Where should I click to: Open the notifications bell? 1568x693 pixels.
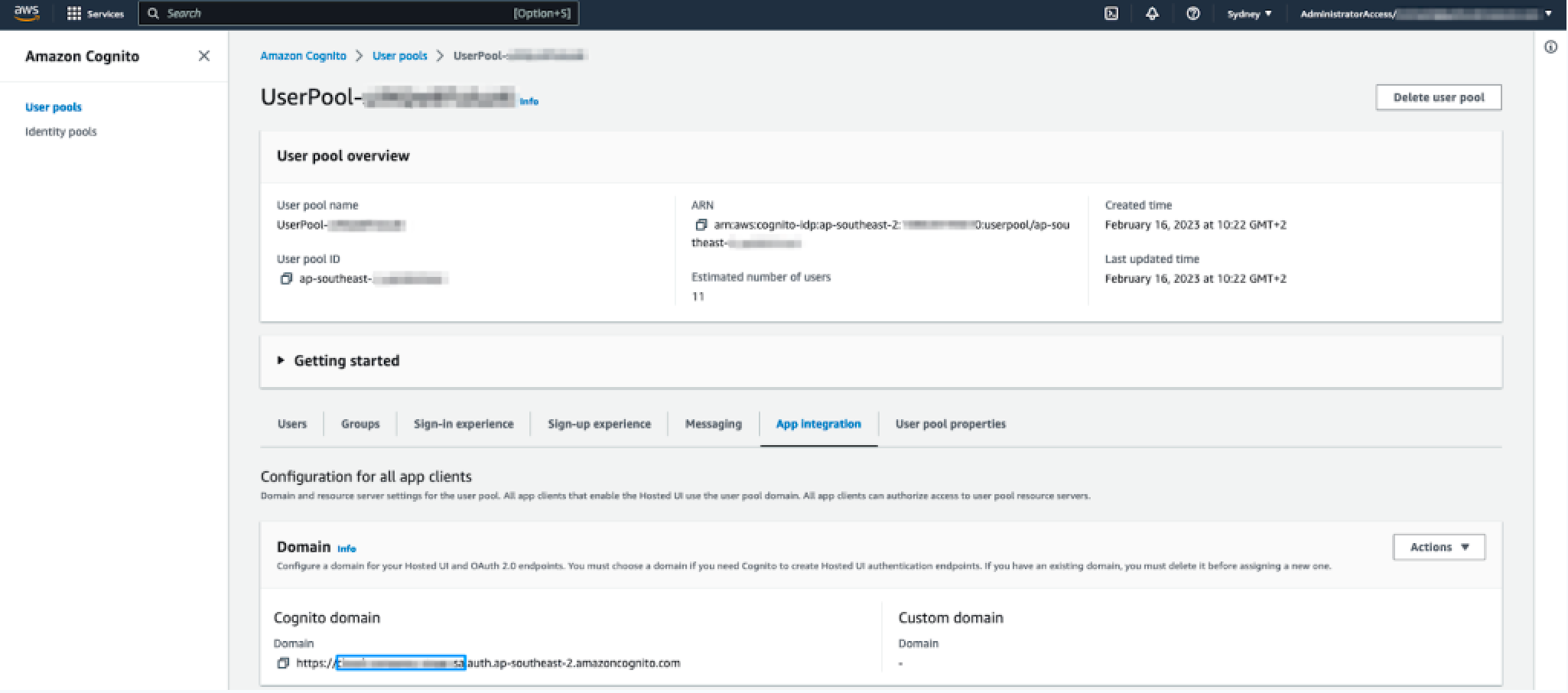pyautogui.click(x=1152, y=14)
